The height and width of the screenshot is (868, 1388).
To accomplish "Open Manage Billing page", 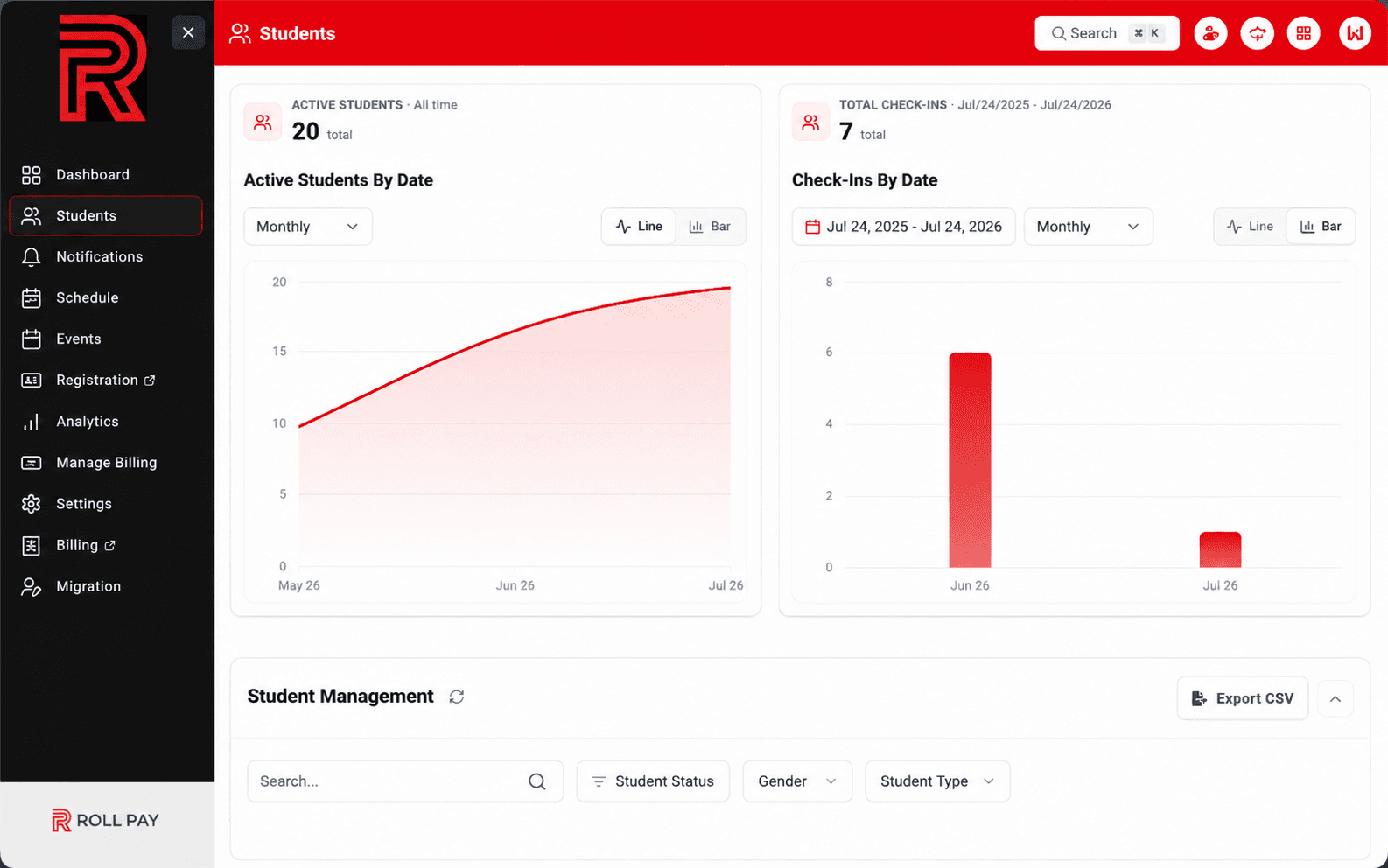I will [106, 463].
